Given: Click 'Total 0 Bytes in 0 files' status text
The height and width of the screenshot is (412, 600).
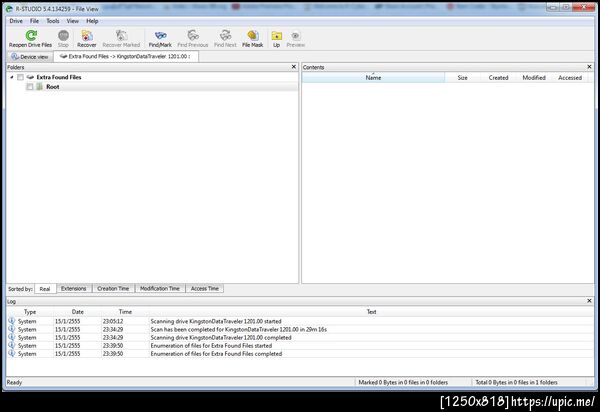Looking at the screenshot, I should (516, 382).
